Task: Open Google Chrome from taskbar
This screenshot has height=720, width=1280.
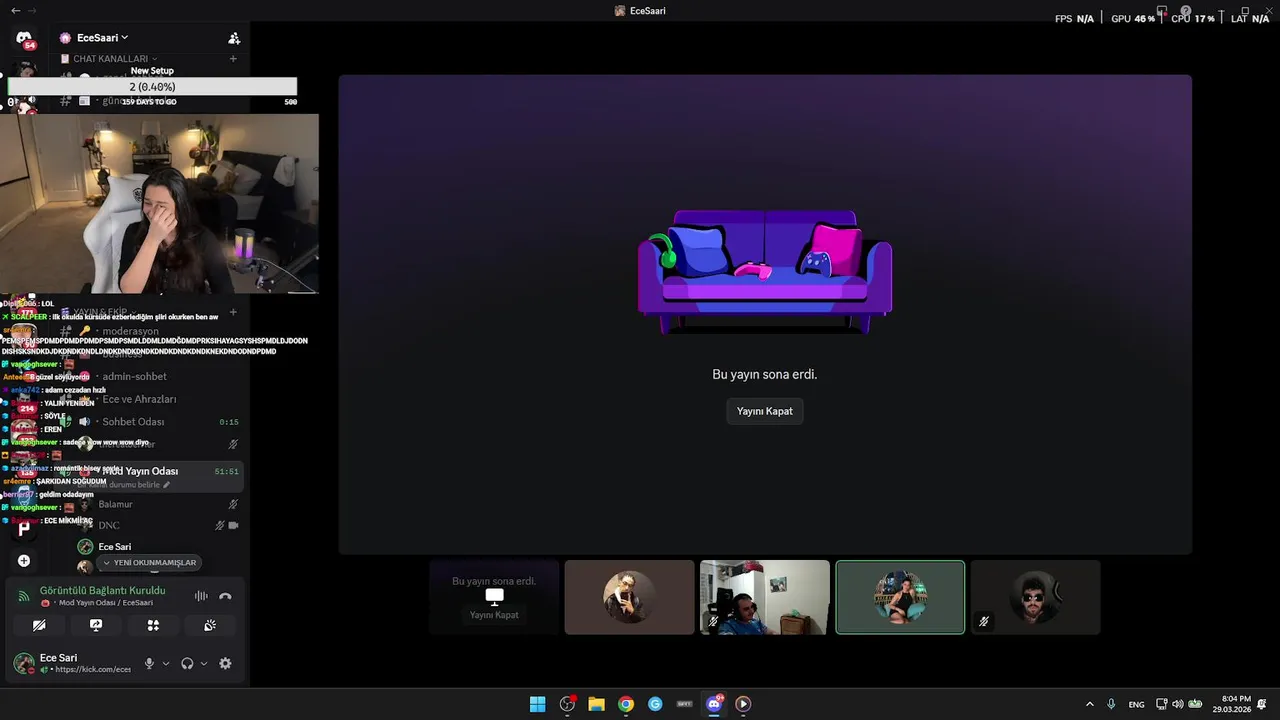Action: tap(626, 704)
